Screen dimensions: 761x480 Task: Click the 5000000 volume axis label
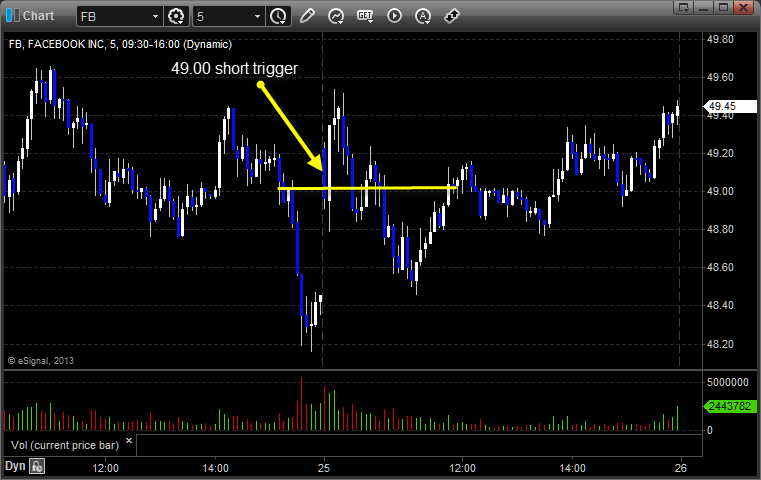click(728, 382)
